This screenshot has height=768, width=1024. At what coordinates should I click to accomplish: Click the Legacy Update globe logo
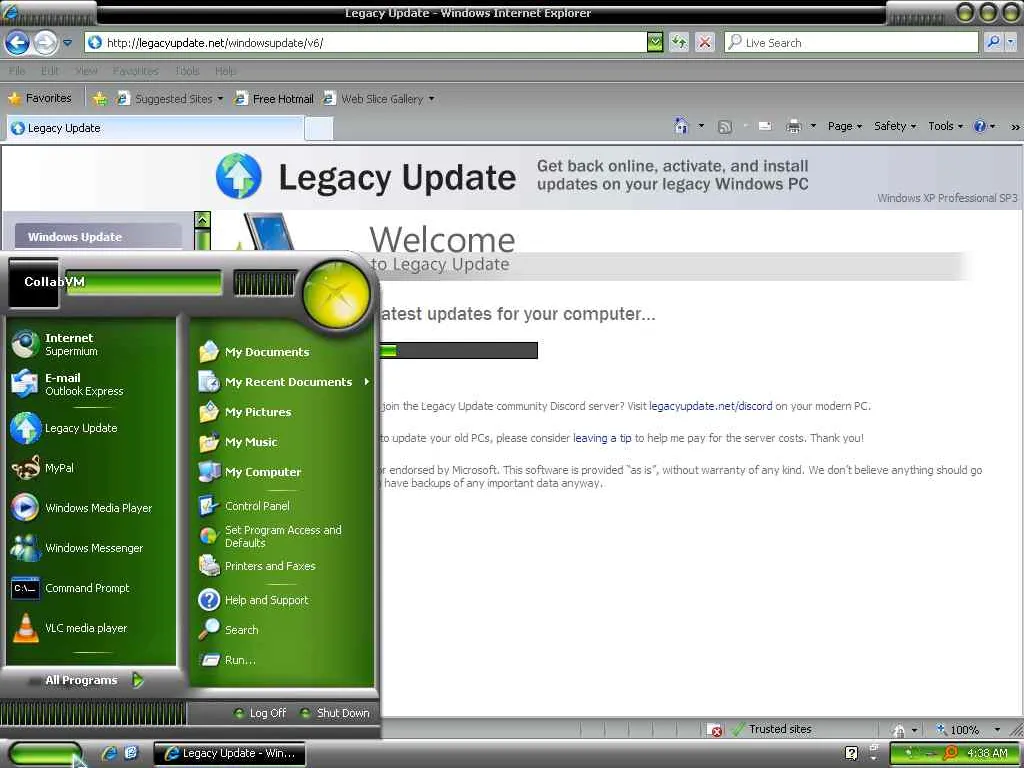point(238,176)
